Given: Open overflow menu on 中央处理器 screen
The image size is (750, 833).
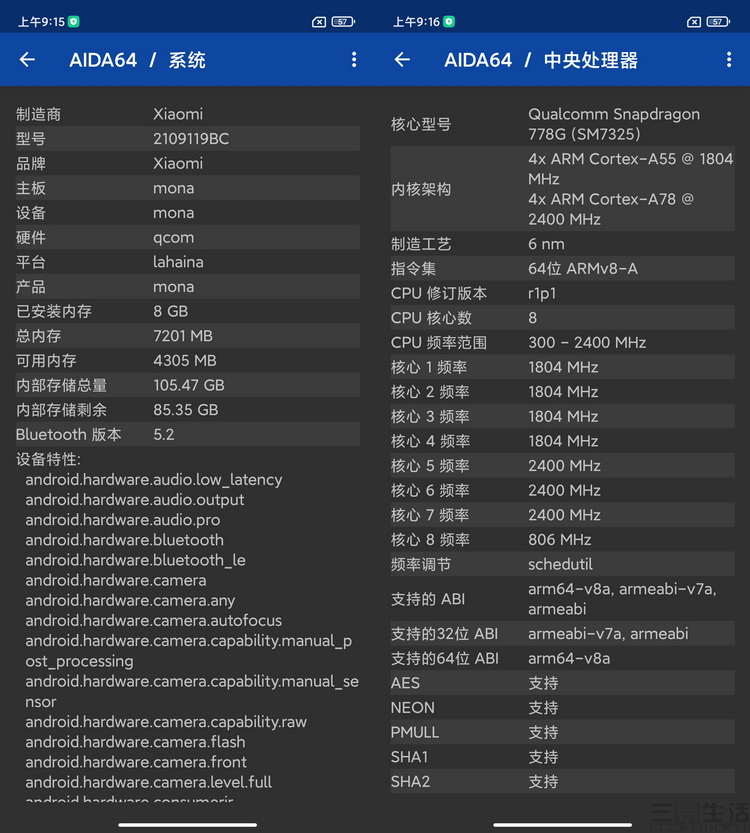Looking at the screenshot, I should pos(729,60).
